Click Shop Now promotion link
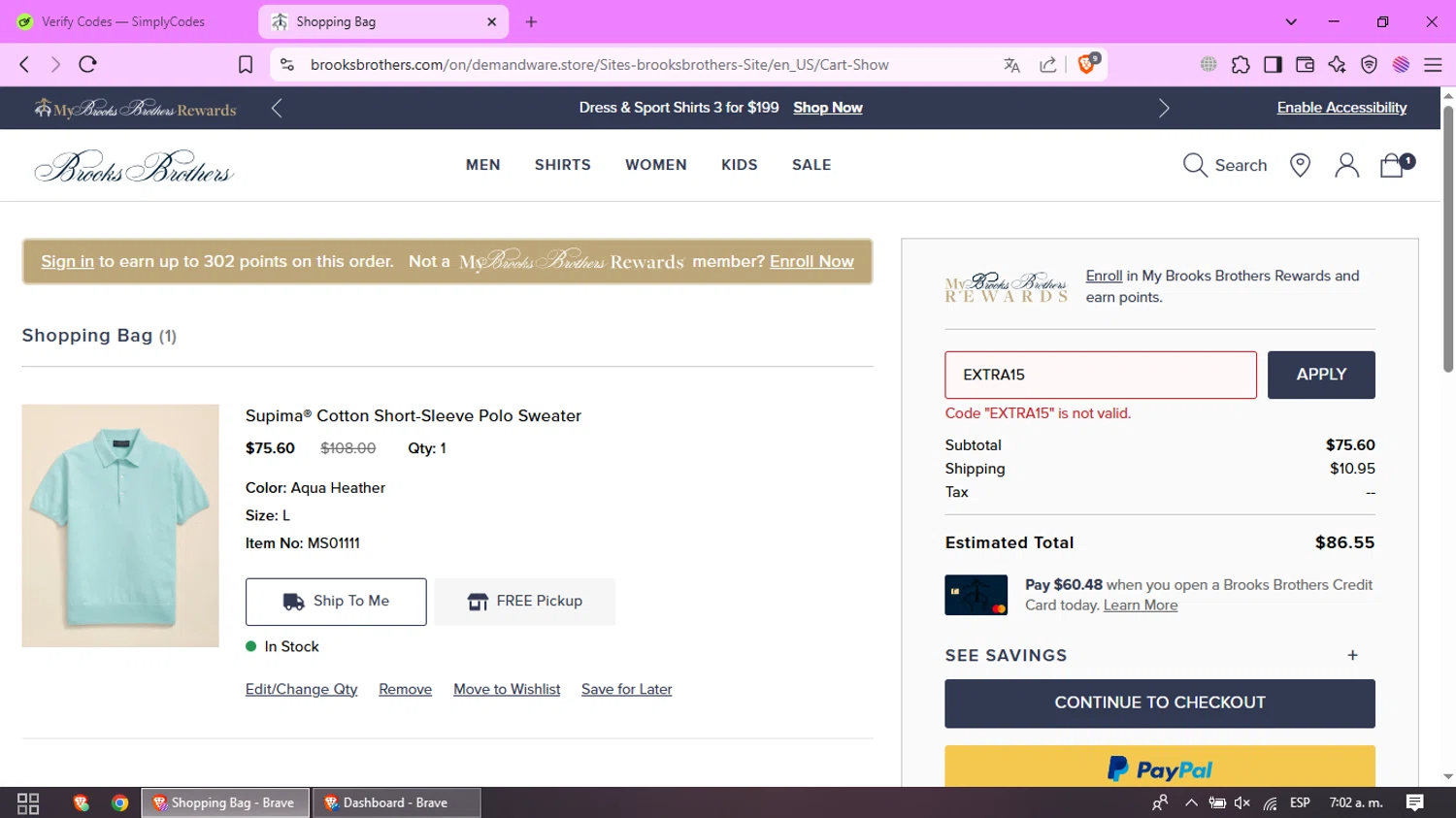1456x818 pixels. (828, 108)
